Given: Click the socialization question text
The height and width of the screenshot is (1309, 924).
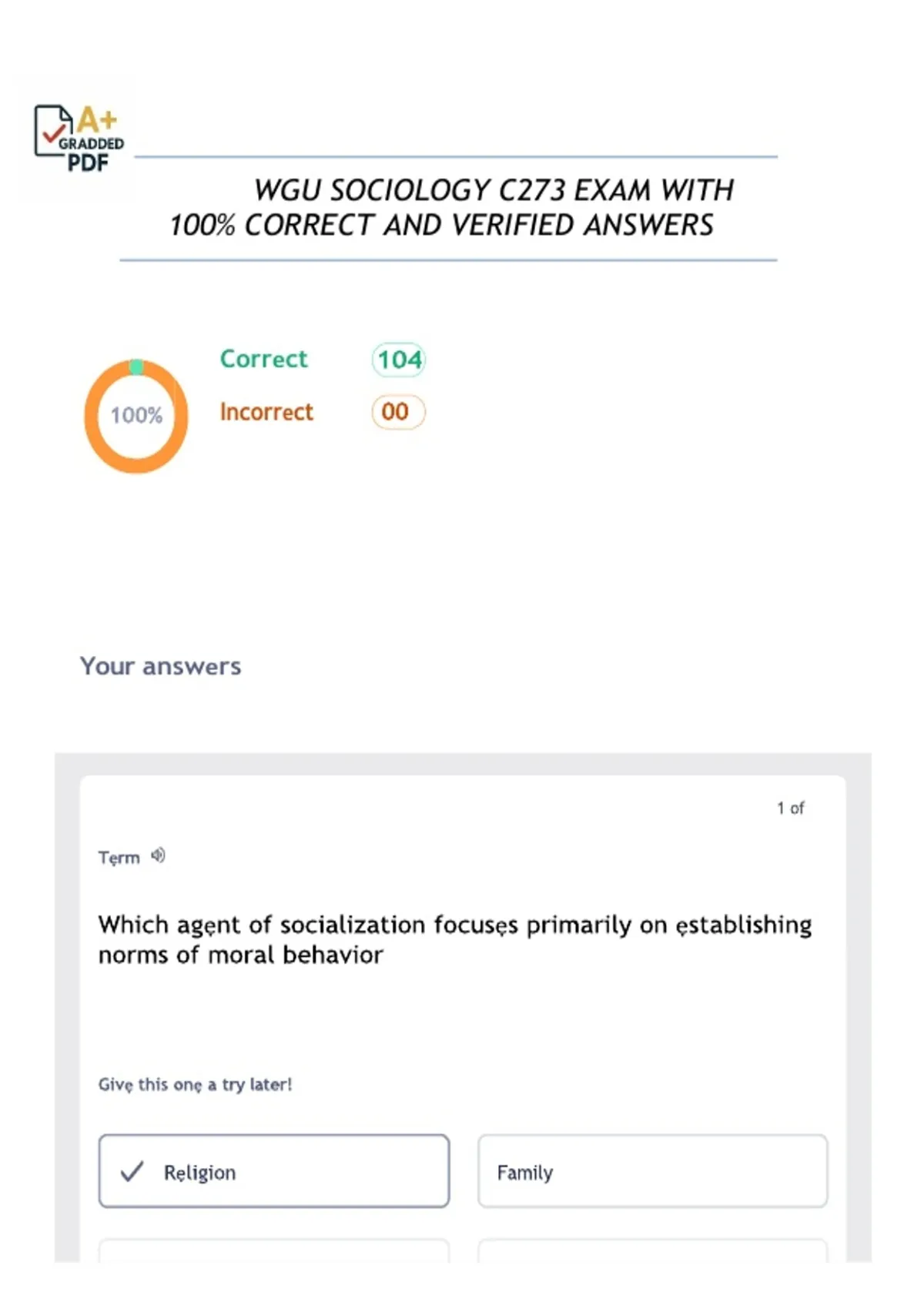Looking at the screenshot, I should (x=455, y=939).
